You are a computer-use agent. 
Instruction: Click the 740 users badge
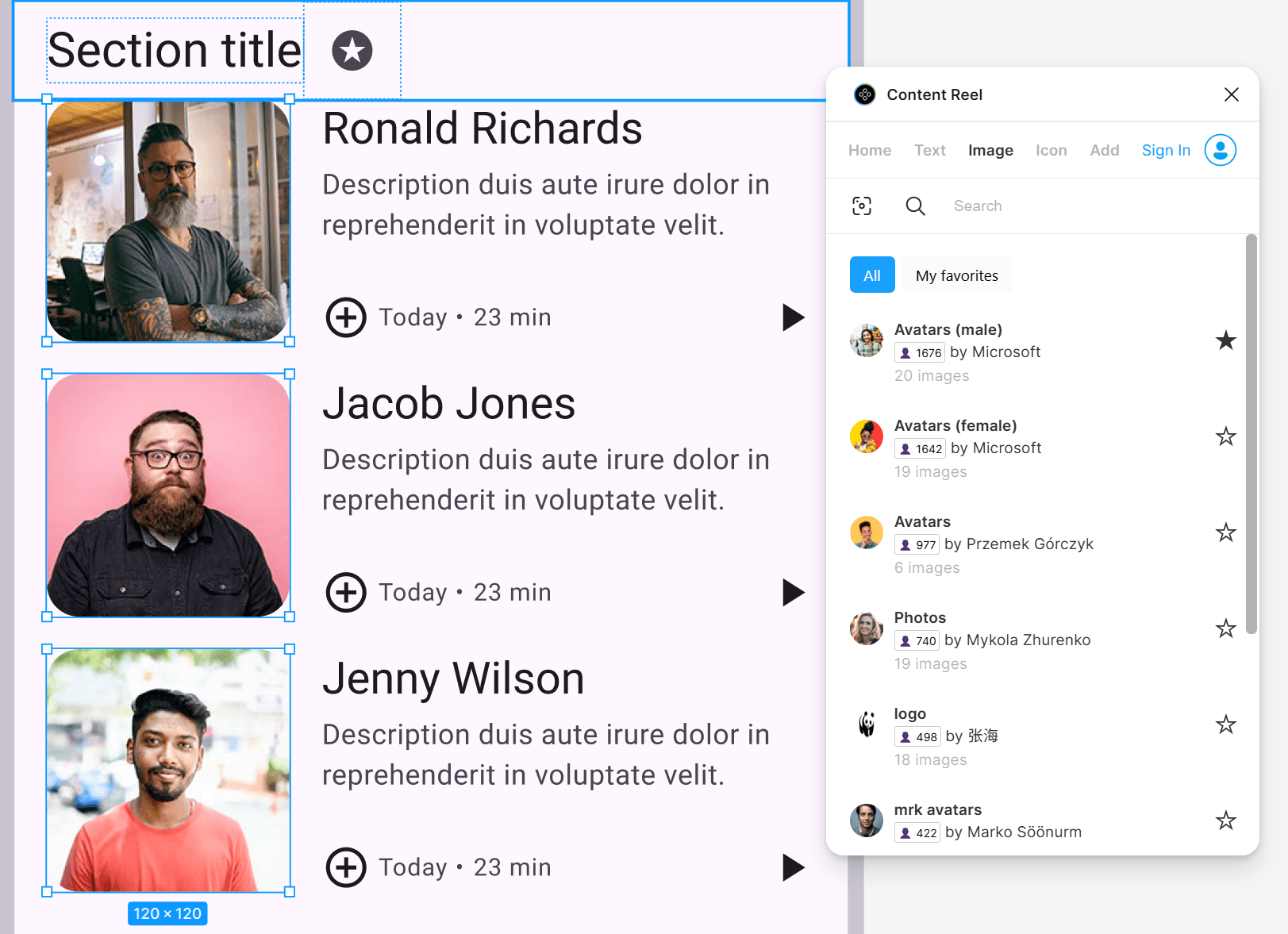(x=917, y=640)
